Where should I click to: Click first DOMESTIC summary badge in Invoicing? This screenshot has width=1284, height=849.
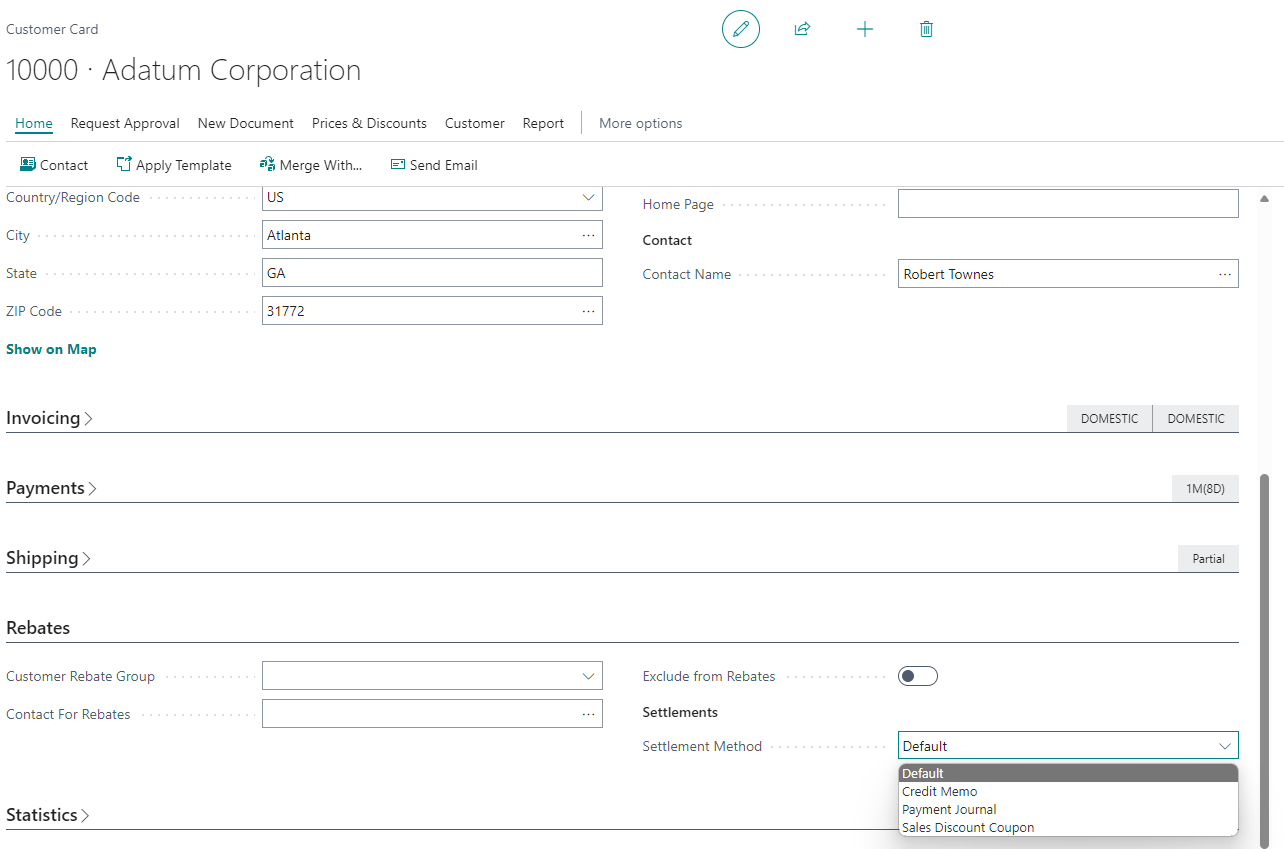(x=1110, y=418)
